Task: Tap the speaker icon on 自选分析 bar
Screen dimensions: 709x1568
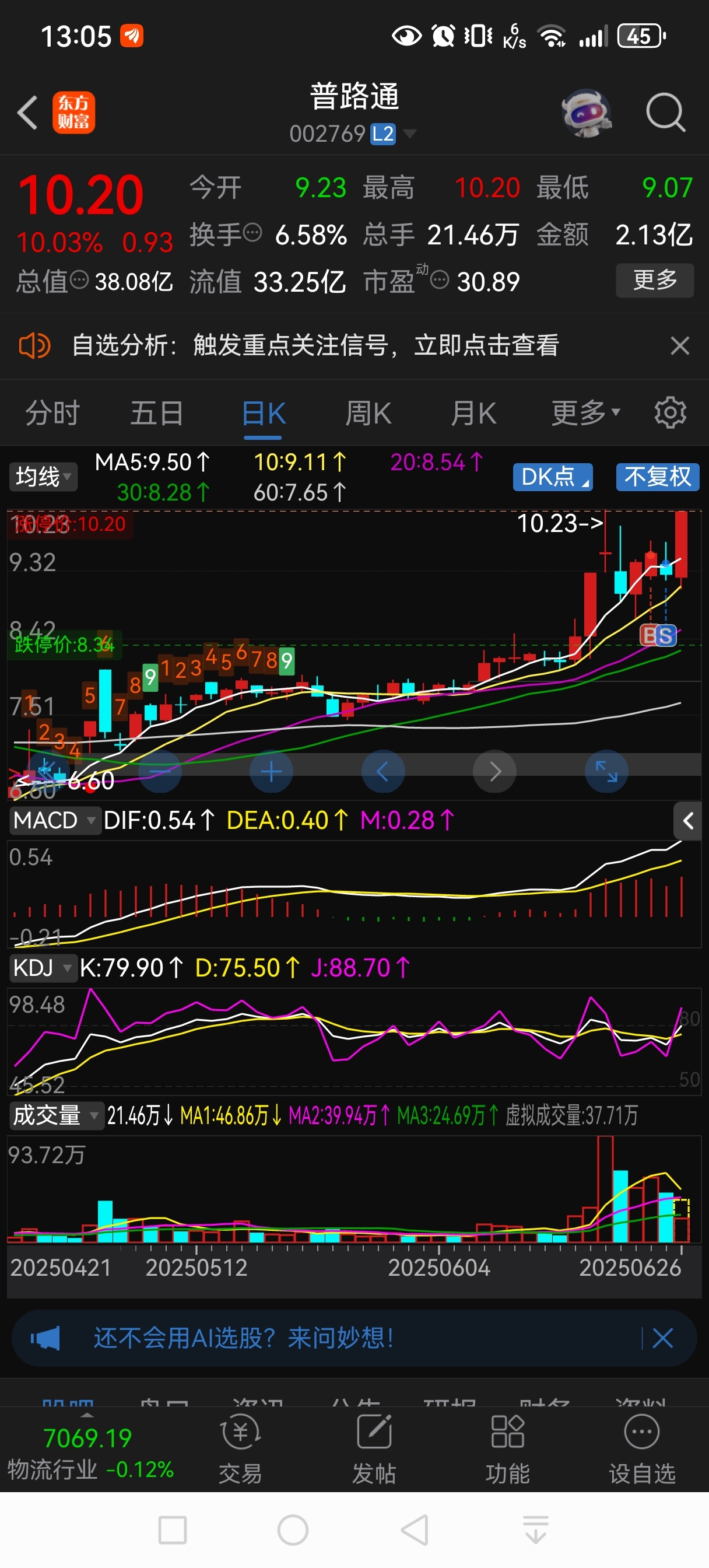Action: [34, 346]
